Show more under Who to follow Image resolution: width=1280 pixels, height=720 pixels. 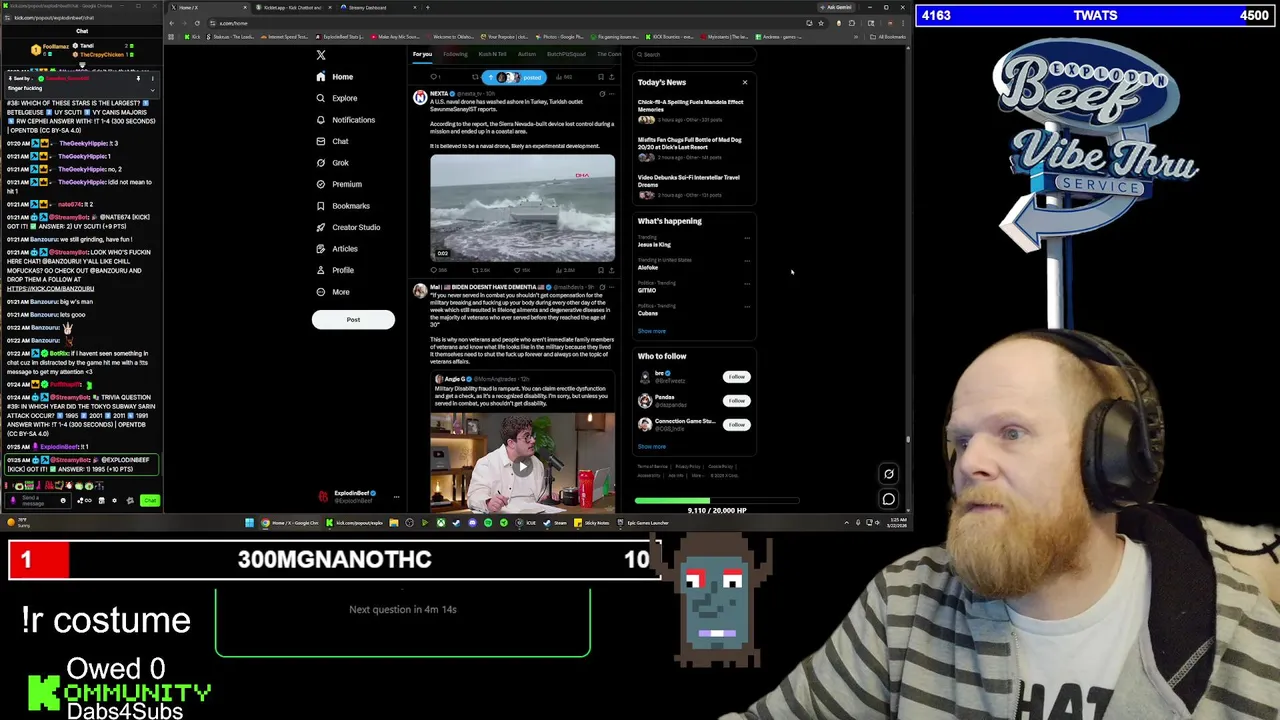tap(651, 447)
